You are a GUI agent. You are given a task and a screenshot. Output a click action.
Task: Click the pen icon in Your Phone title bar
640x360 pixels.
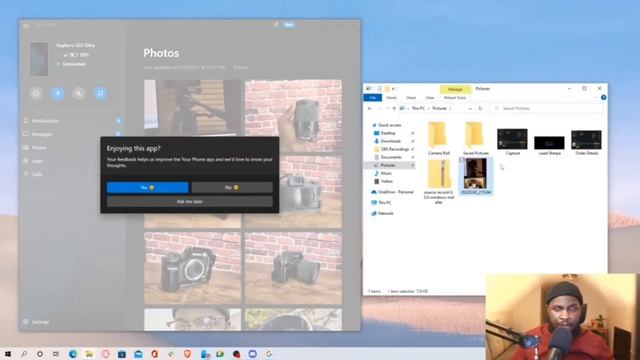[x=276, y=25]
